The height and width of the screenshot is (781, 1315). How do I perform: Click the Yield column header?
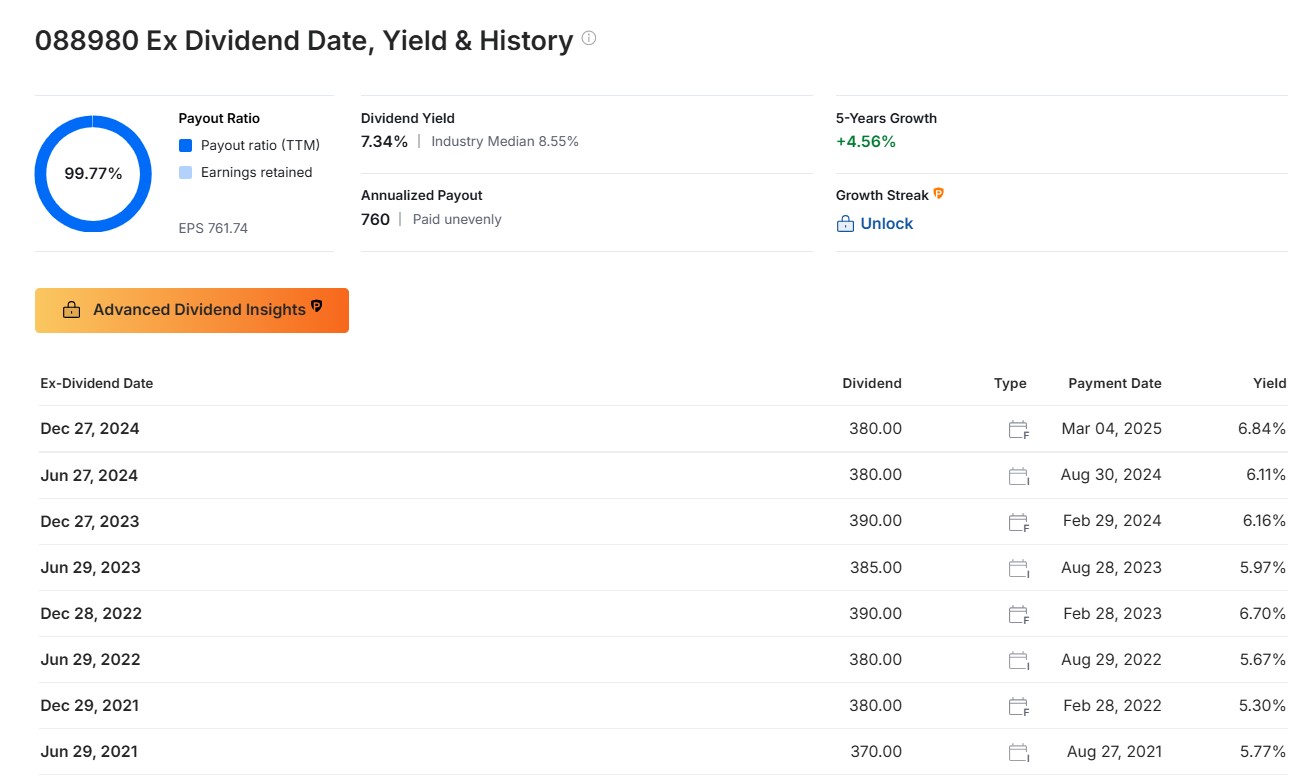1269,383
